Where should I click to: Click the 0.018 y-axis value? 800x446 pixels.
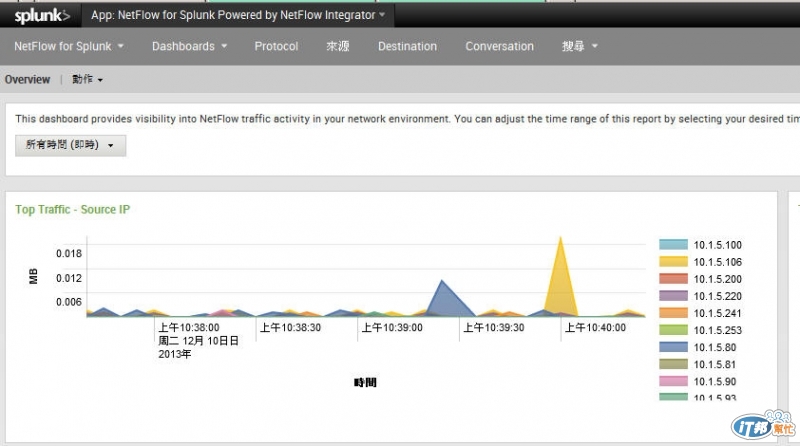pos(69,254)
